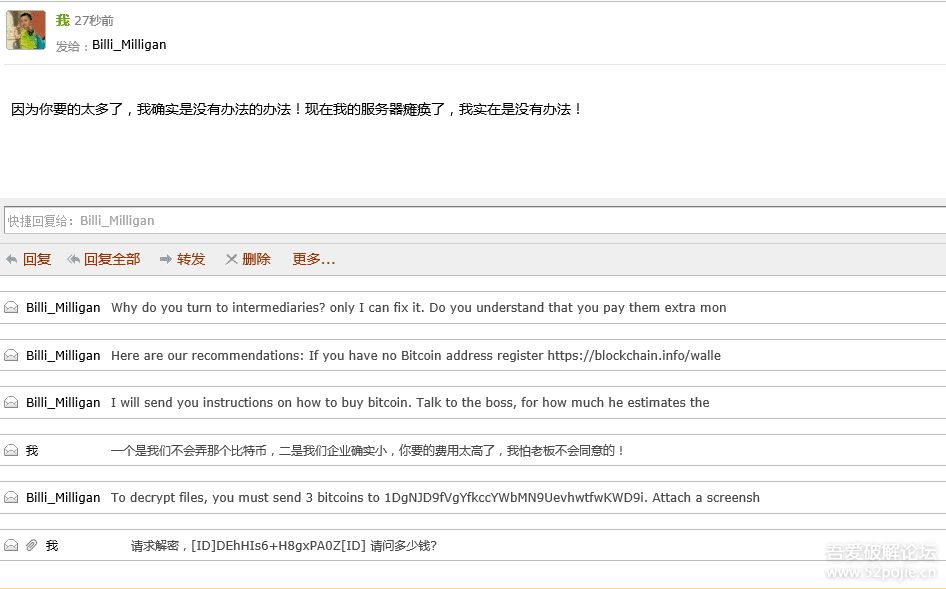Click the delete X icon
Image resolution: width=946 pixels, height=589 pixels.
(x=231, y=258)
